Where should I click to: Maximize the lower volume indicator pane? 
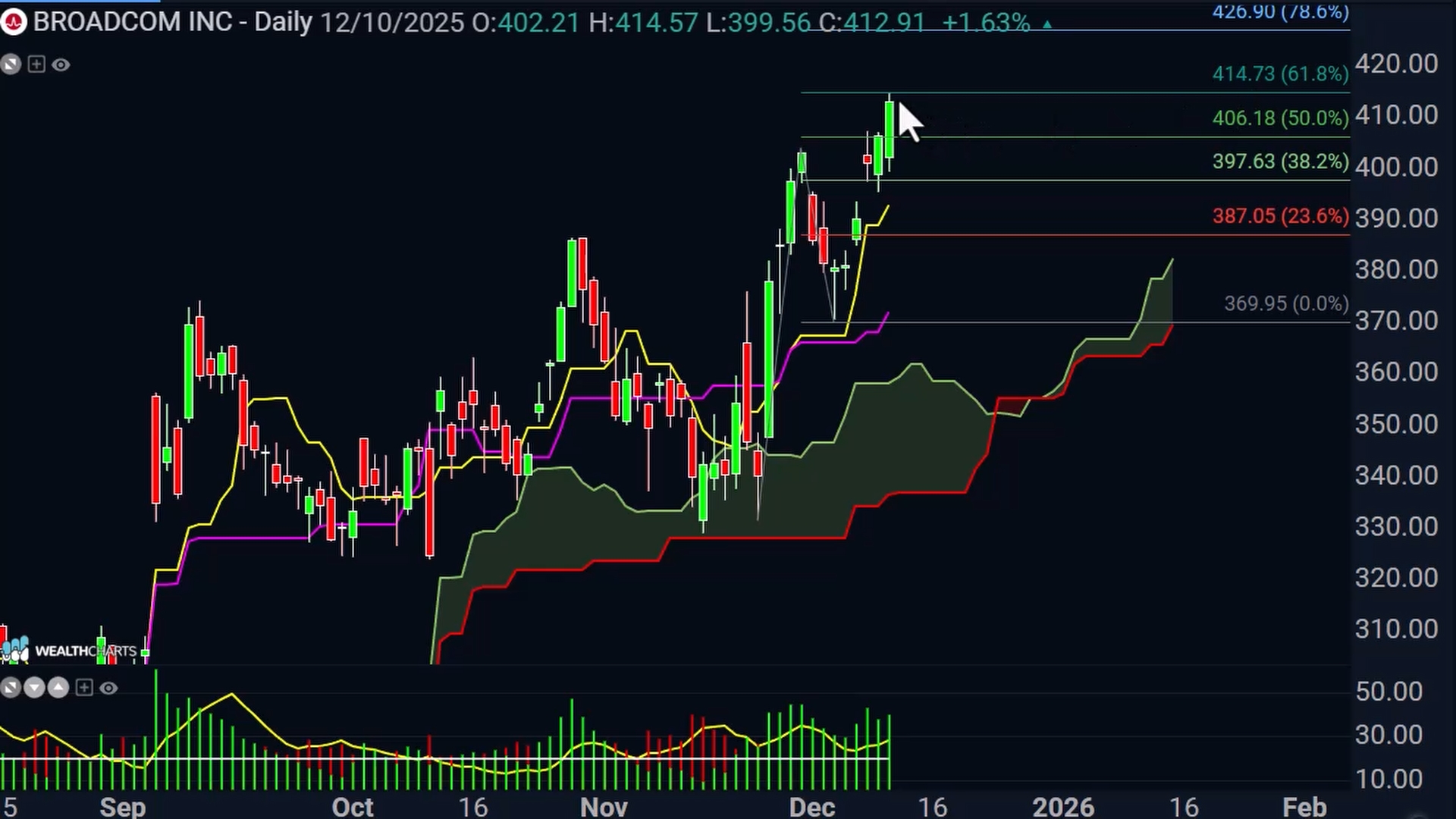[11, 688]
